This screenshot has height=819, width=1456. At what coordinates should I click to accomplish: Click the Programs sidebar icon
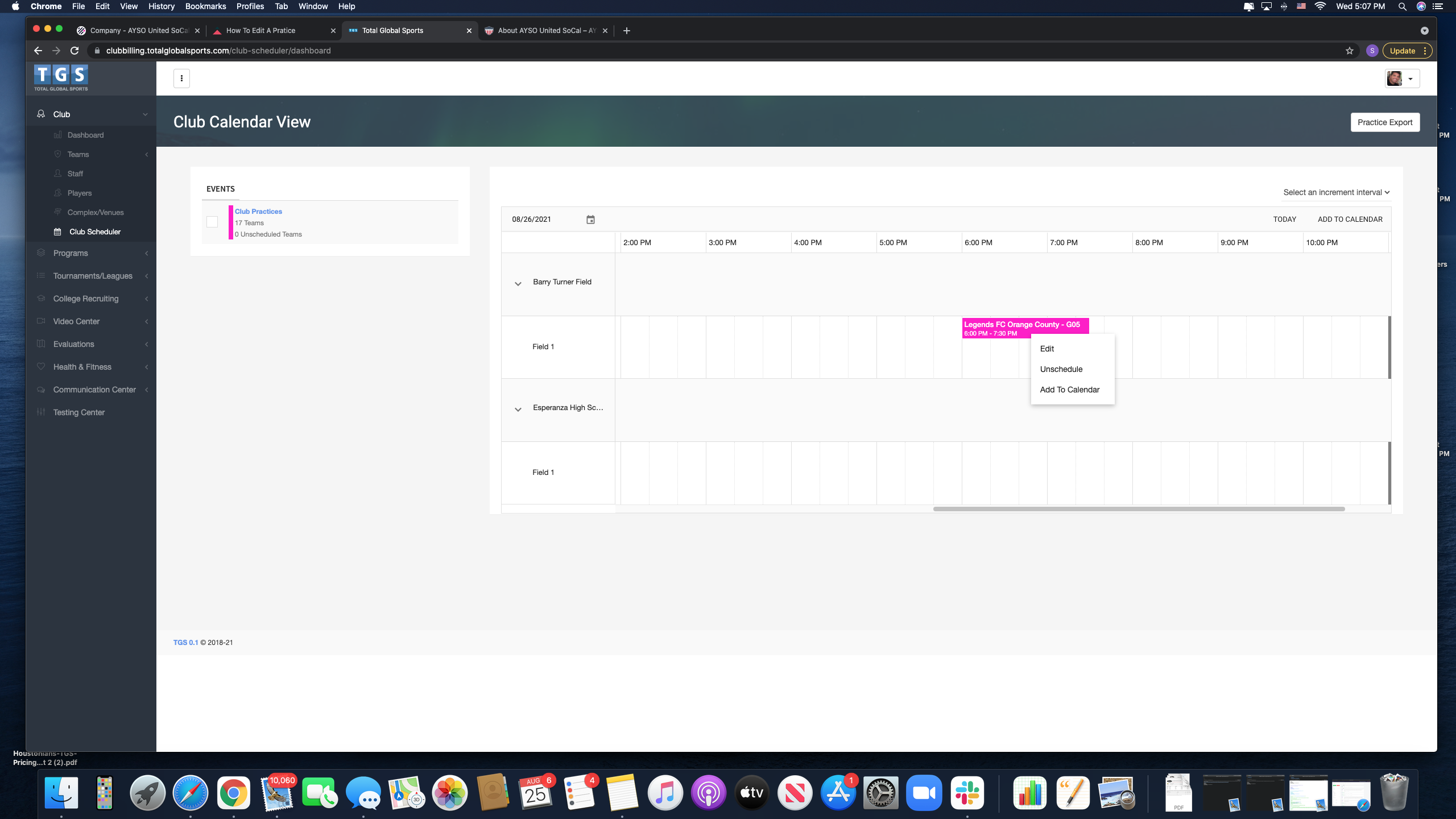click(41, 253)
